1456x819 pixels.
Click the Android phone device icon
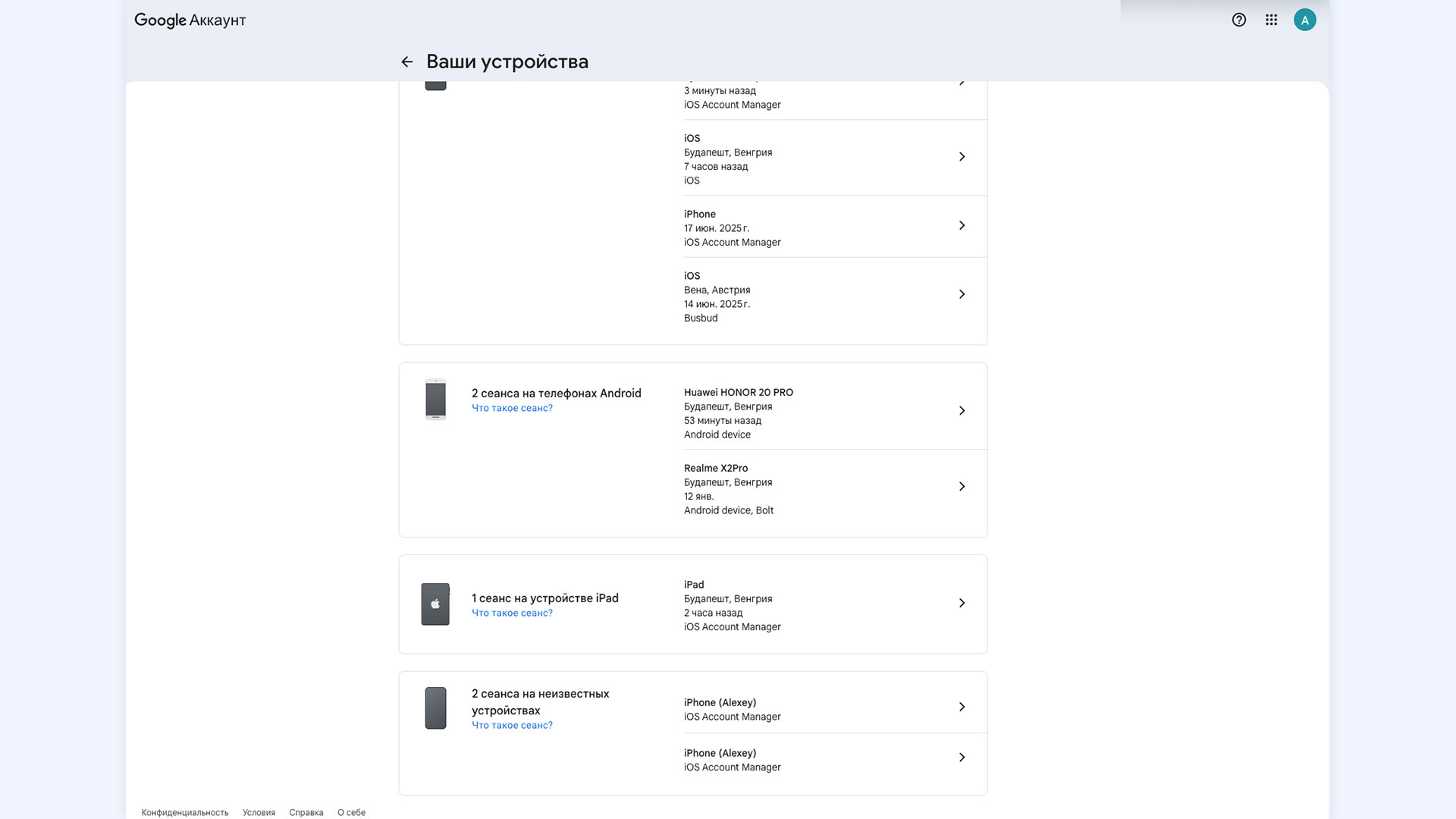tap(435, 399)
